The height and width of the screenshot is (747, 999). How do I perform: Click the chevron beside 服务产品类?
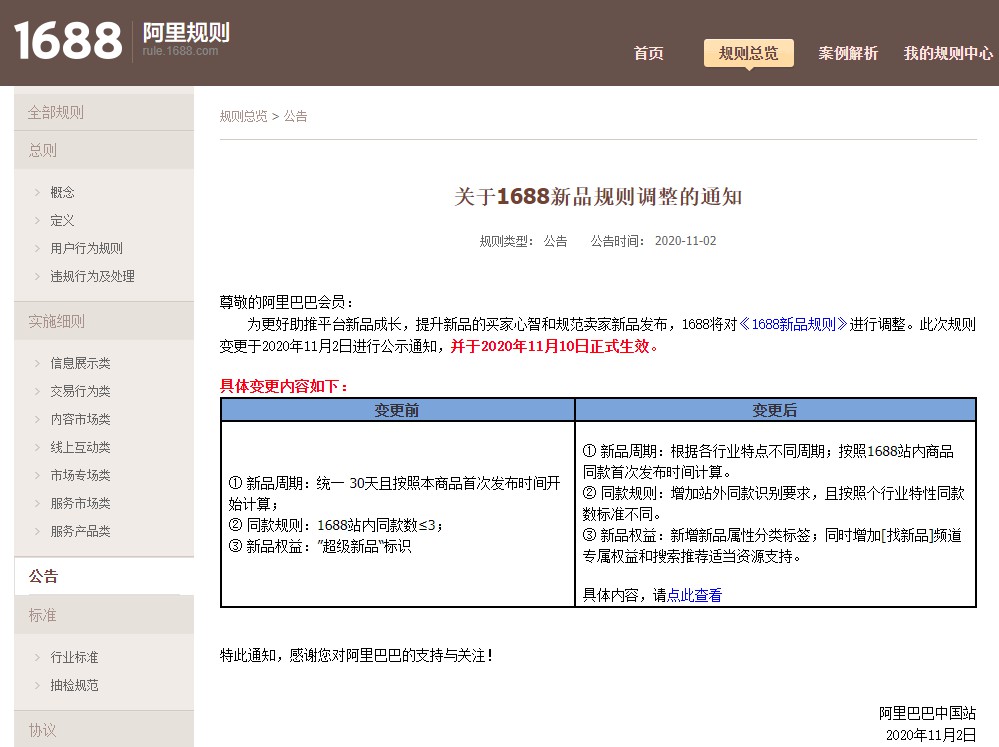click(37, 532)
